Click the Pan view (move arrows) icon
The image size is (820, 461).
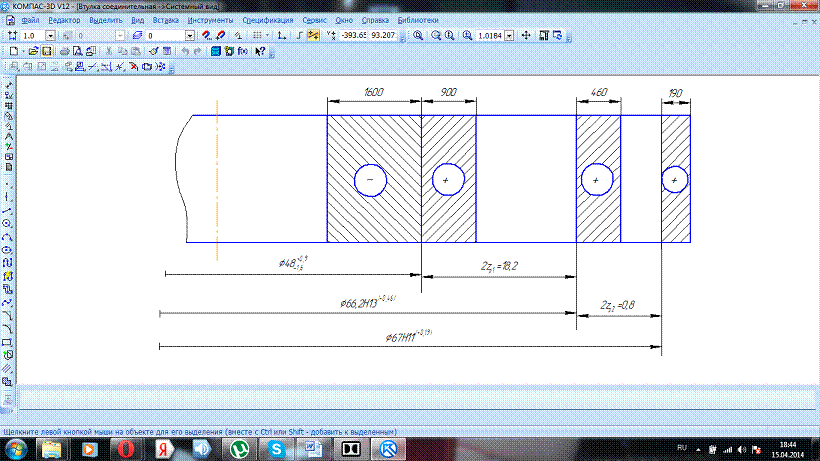pos(527,35)
